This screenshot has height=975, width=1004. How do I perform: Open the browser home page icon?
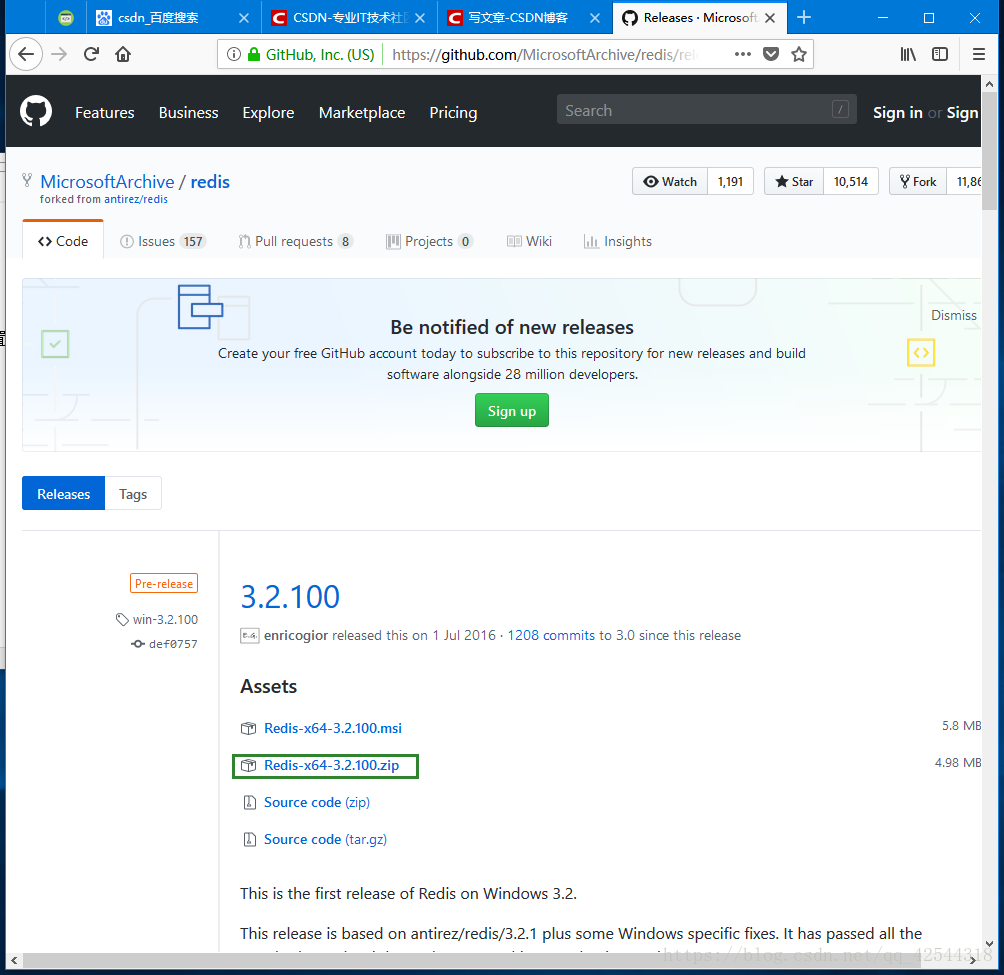click(123, 54)
